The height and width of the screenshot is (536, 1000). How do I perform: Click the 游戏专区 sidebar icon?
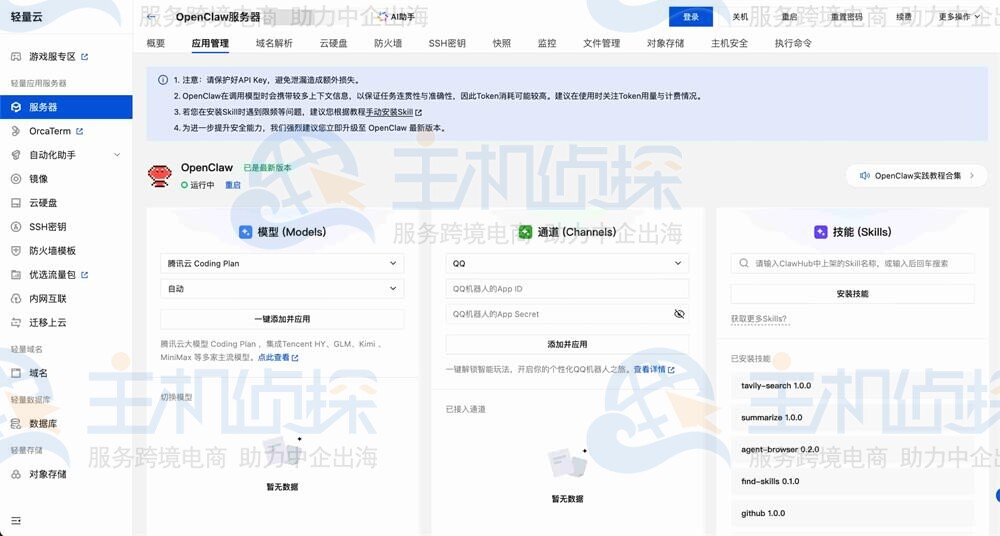click(x=16, y=57)
